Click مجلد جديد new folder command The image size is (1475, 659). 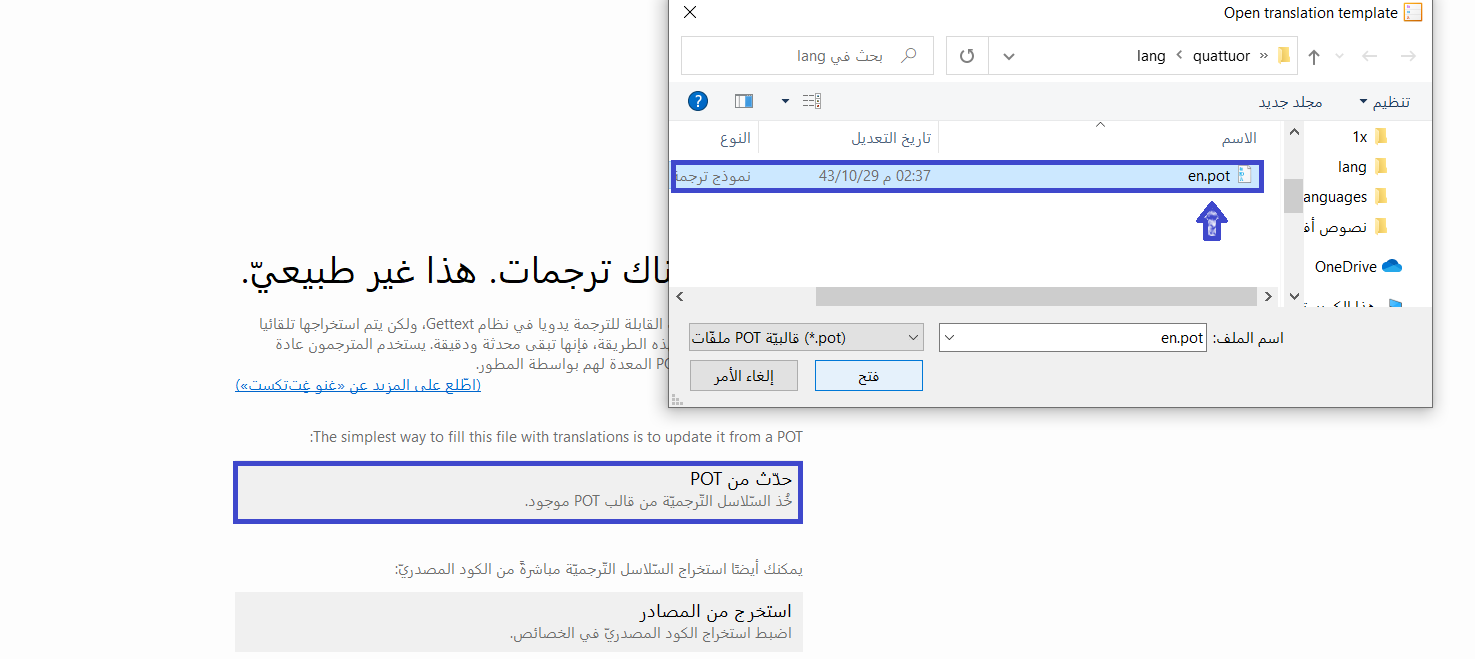1290,102
